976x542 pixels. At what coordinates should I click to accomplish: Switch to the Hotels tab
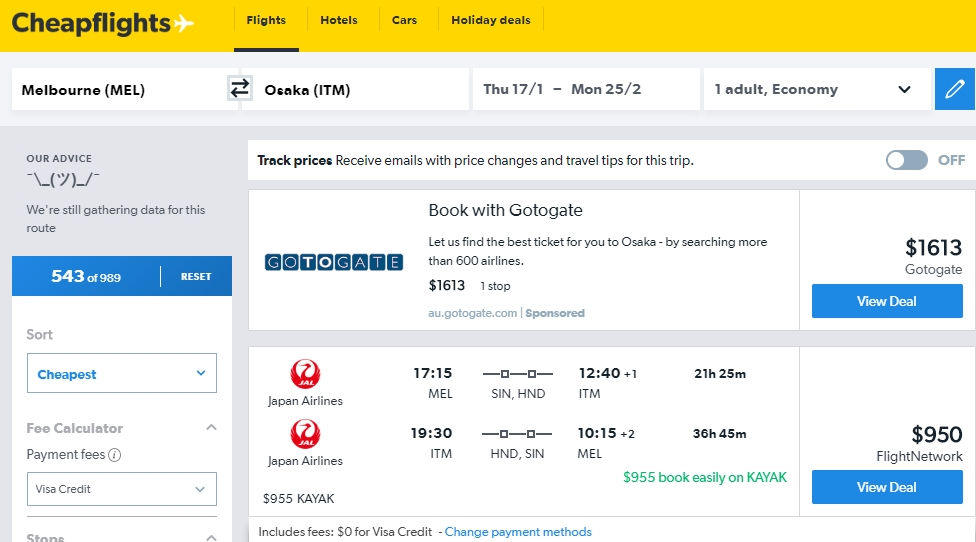tap(339, 20)
